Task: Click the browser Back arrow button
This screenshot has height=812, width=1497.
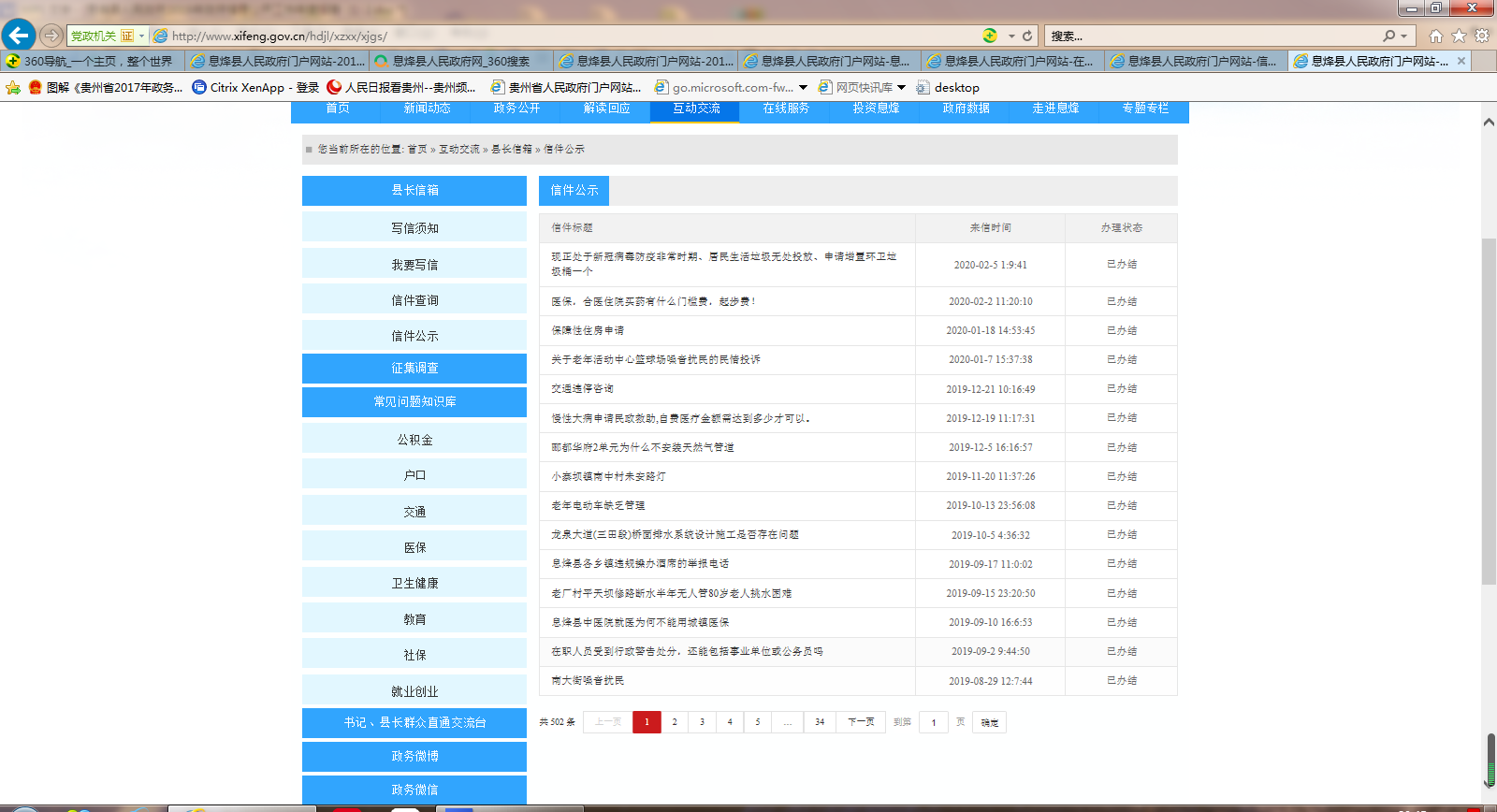Action: (x=19, y=36)
